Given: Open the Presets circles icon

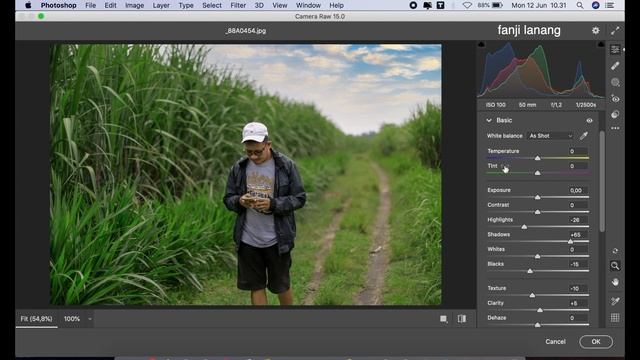Looking at the screenshot, I should pyautogui.click(x=615, y=114).
